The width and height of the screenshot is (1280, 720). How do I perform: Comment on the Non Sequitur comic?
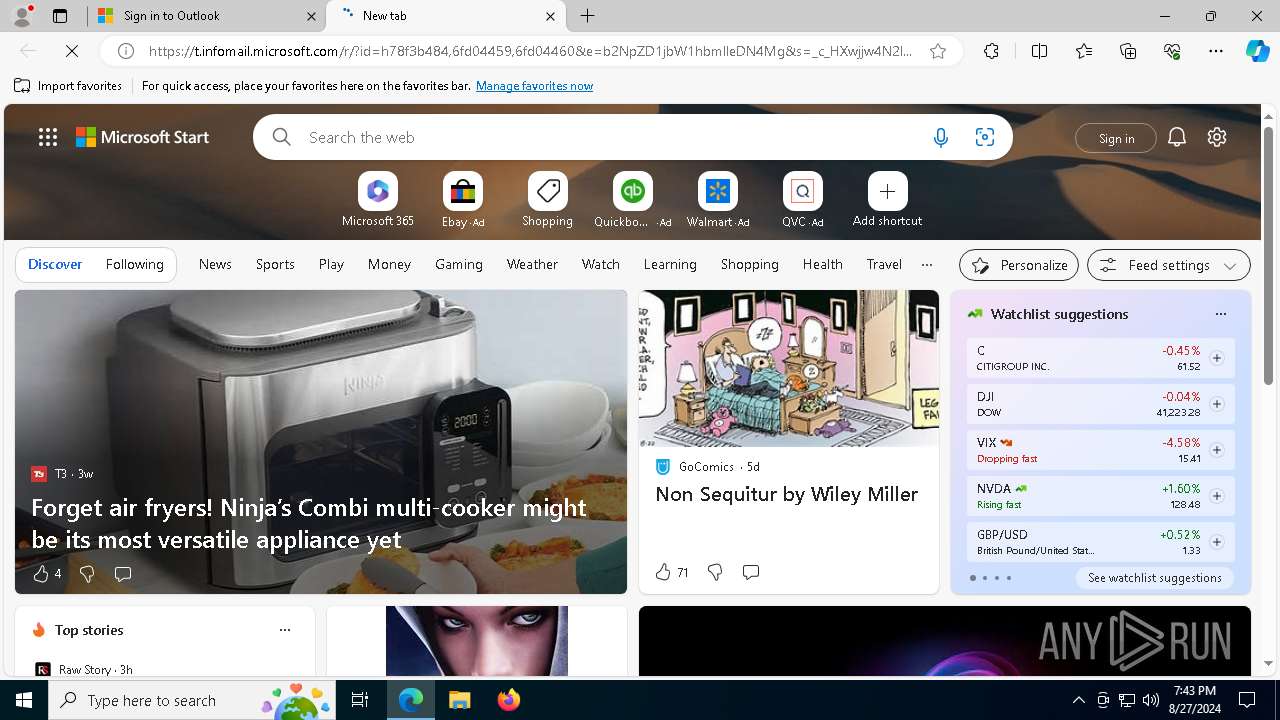[751, 572]
